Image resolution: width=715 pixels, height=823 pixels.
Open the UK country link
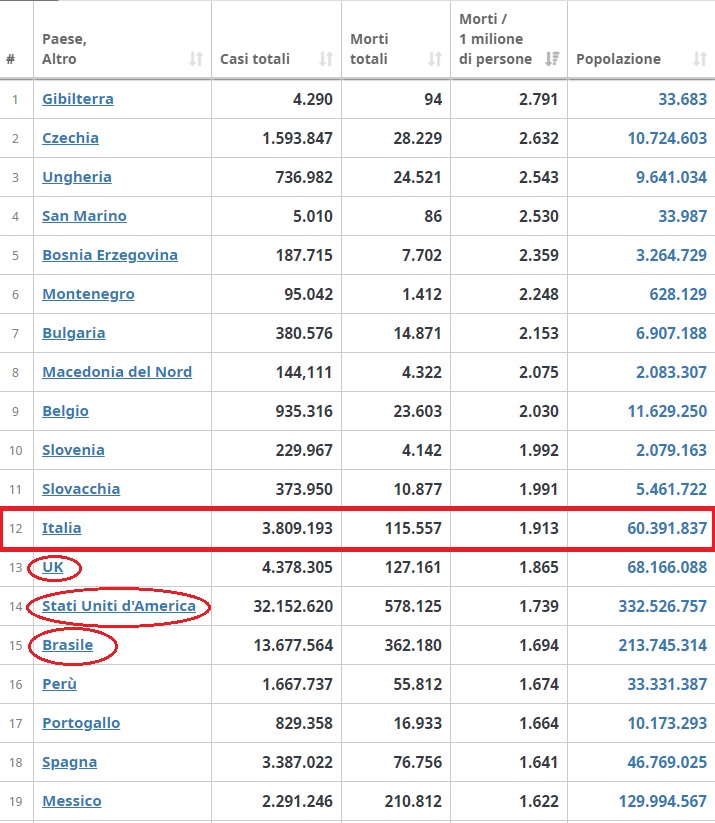coord(53,567)
